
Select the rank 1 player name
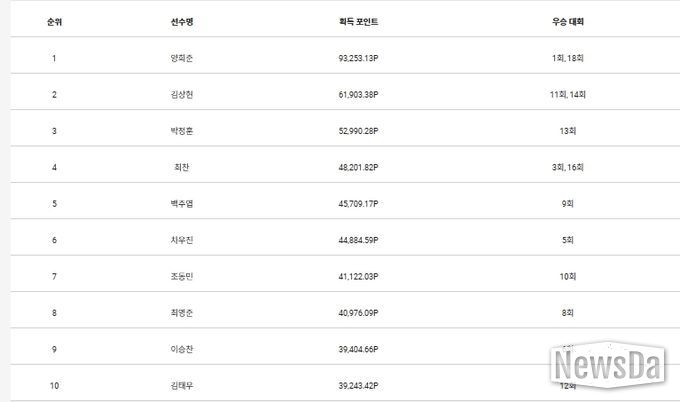(181, 58)
